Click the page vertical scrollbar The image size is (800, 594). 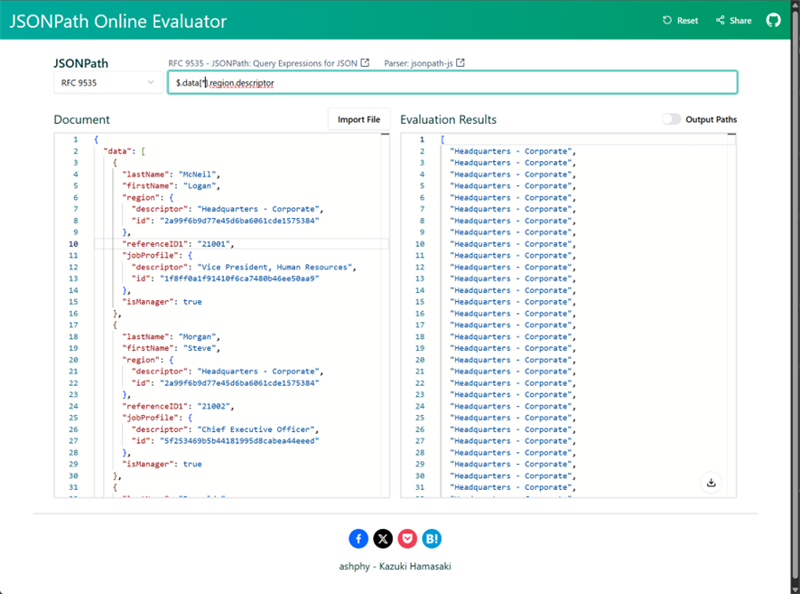tap(795, 296)
